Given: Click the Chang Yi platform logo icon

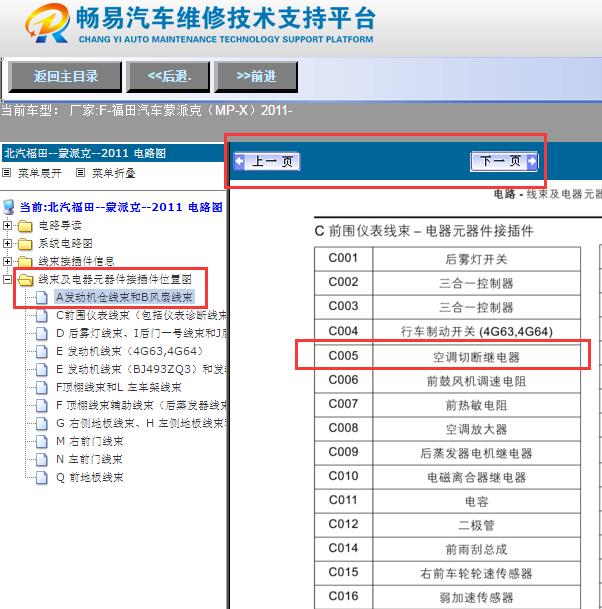Looking at the screenshot, I should click(47, 23).
